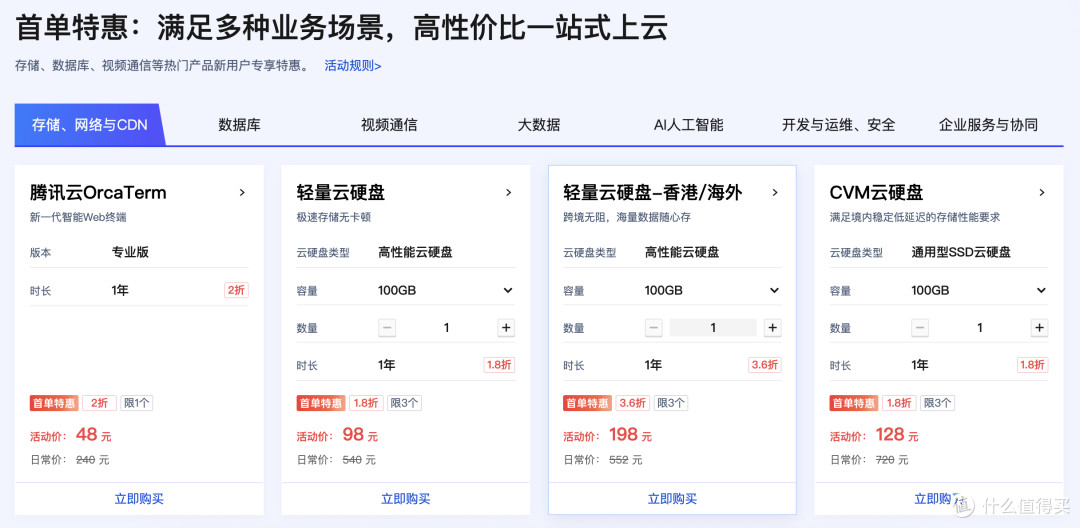The width and height of the screenshot is (1080, 528).
Task: Click 跨境无阻，海量数据随心存 subtitle
Action: [x=627, y=218]
